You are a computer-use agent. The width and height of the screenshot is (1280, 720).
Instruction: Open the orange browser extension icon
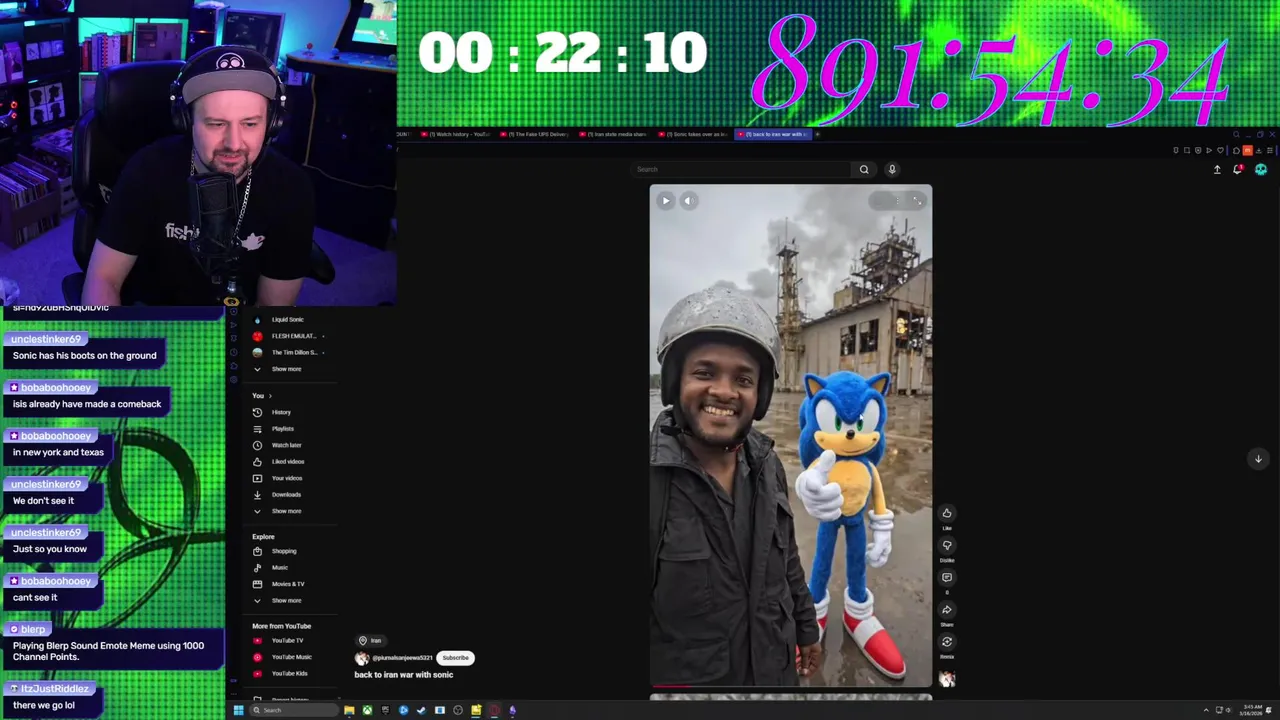pyautogui.click(x=1247, y=150)
